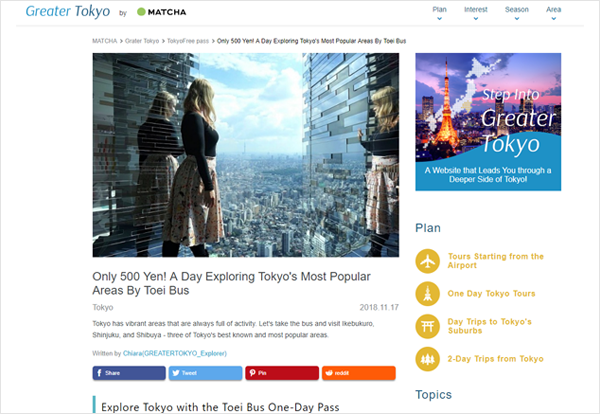The height and width of the screenshot is (414, 600).
Task: Share the article on Facebook
Action: click(x=129, y=373)
